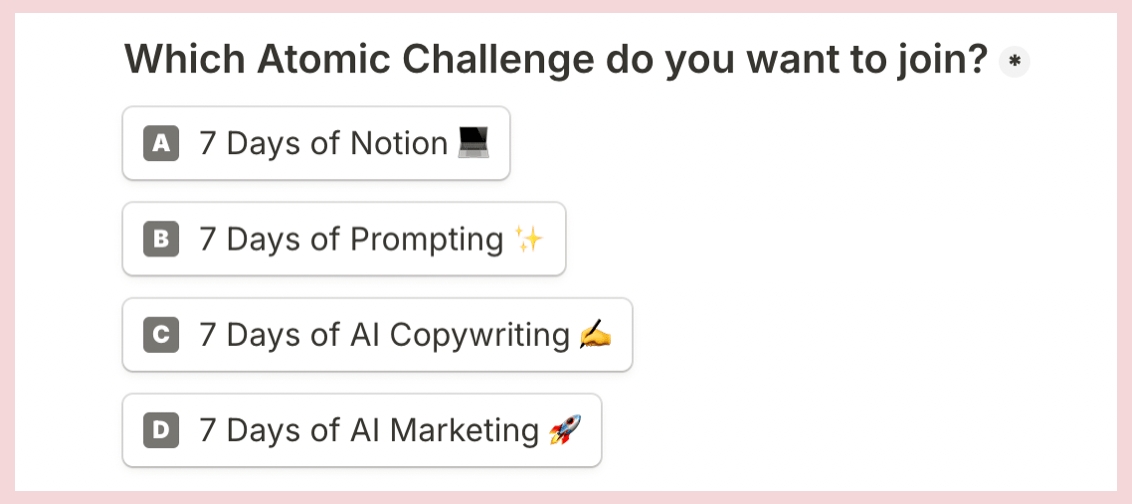Click the laptop emoji beside Notion
The width and height of the screenshot is (1132, 504).
[x=474, y=143]
